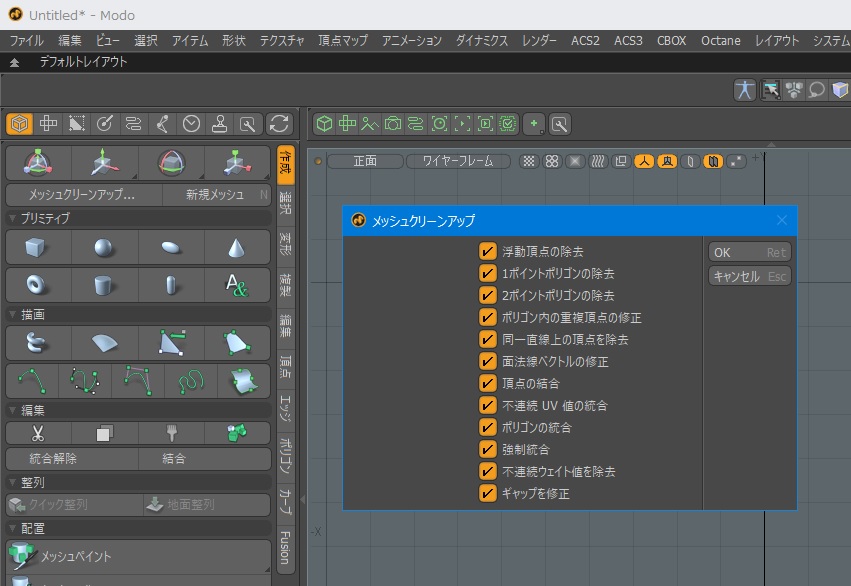Uncheck 不連続 UV 値の統合 checkbox
This screenshot has width=851, height=586.
pos(487,405)
